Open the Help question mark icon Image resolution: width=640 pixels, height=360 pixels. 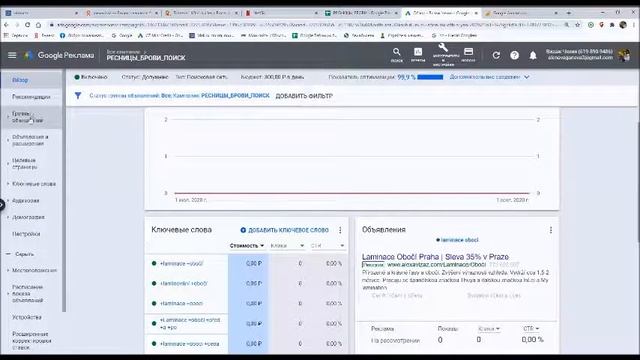pyautogui.click(x=514, y=55)
